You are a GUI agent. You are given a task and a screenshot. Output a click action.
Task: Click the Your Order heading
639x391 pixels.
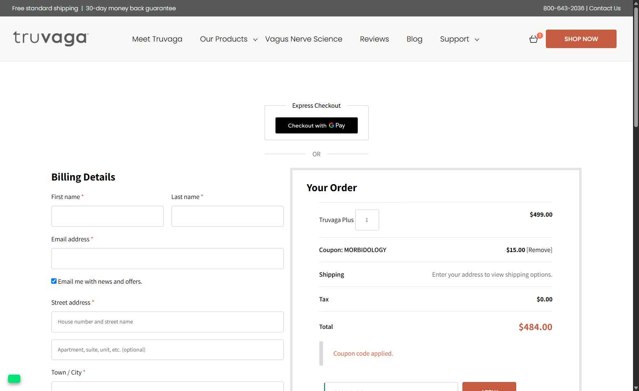[x=331, y=188]
